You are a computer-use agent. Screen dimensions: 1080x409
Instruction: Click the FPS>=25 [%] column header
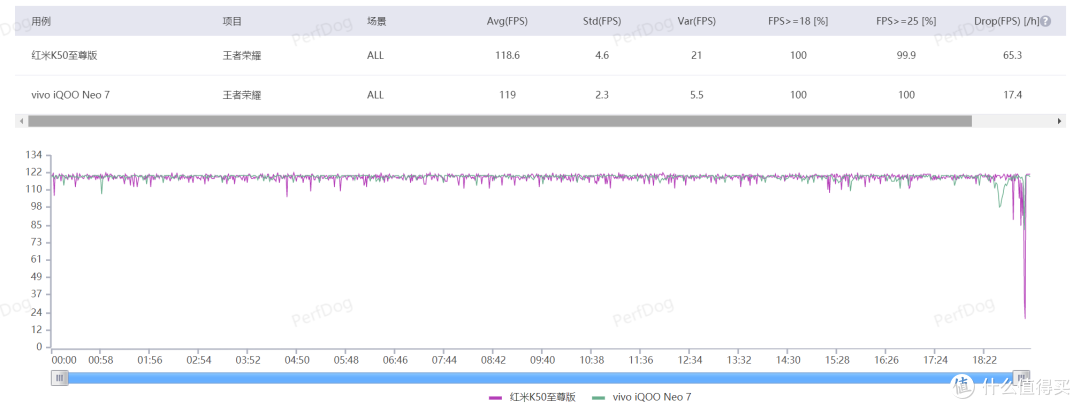pyautogui.click(x=906, y=21)
